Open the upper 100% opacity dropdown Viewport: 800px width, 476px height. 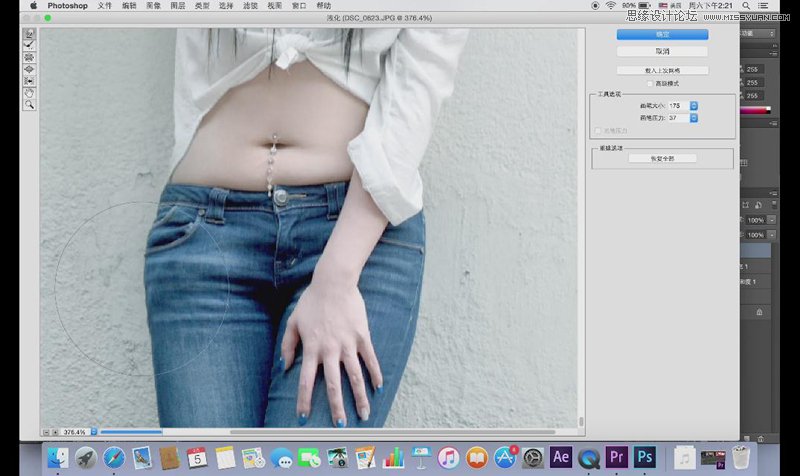(x=771, y=220)
